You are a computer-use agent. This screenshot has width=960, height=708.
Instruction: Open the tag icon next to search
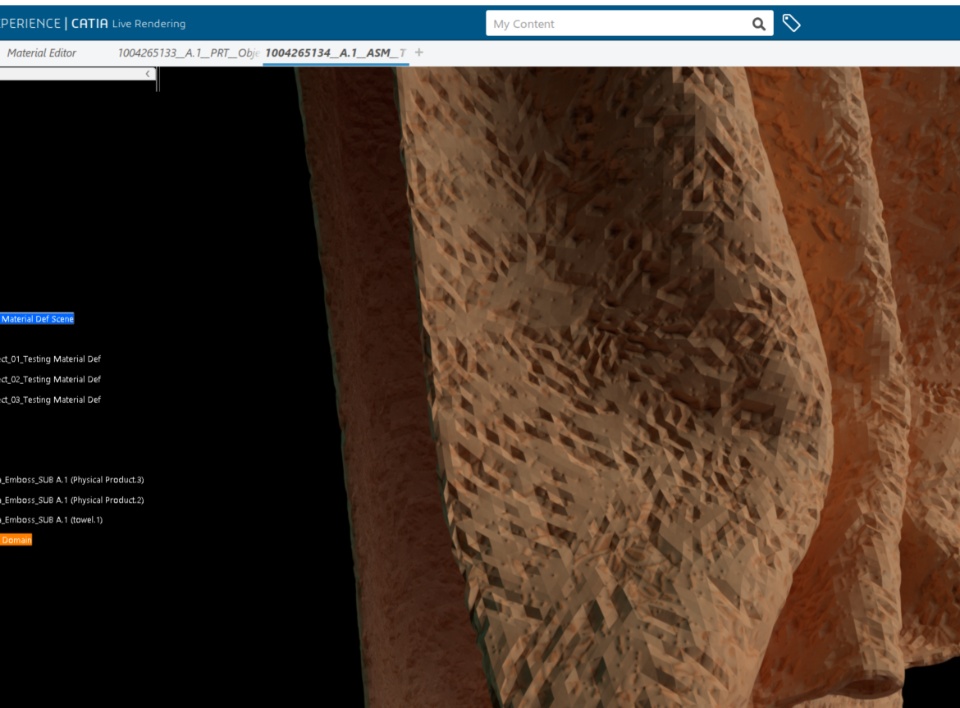click(791, 23)
